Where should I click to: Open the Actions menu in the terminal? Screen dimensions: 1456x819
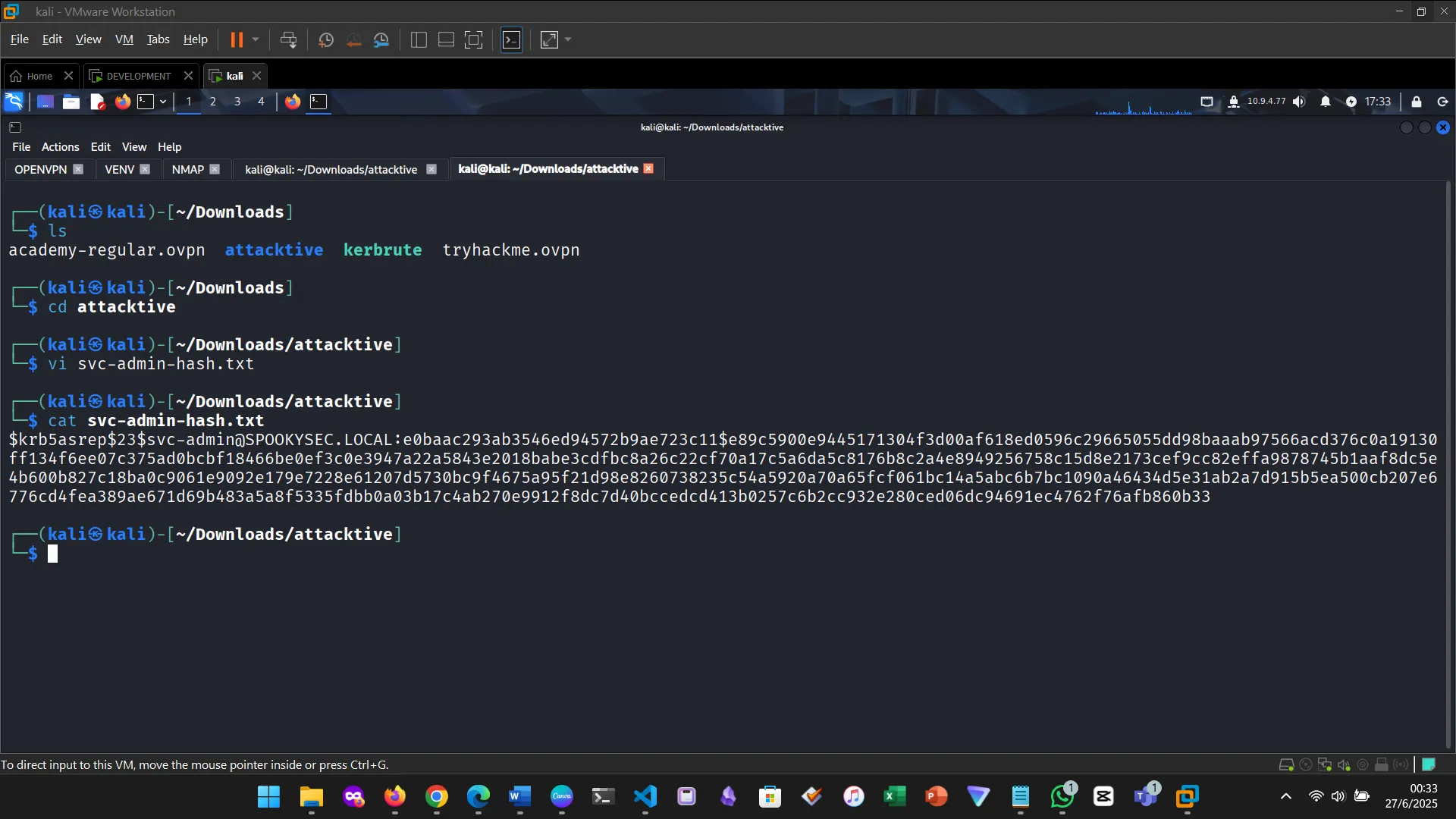coord(60,146)
